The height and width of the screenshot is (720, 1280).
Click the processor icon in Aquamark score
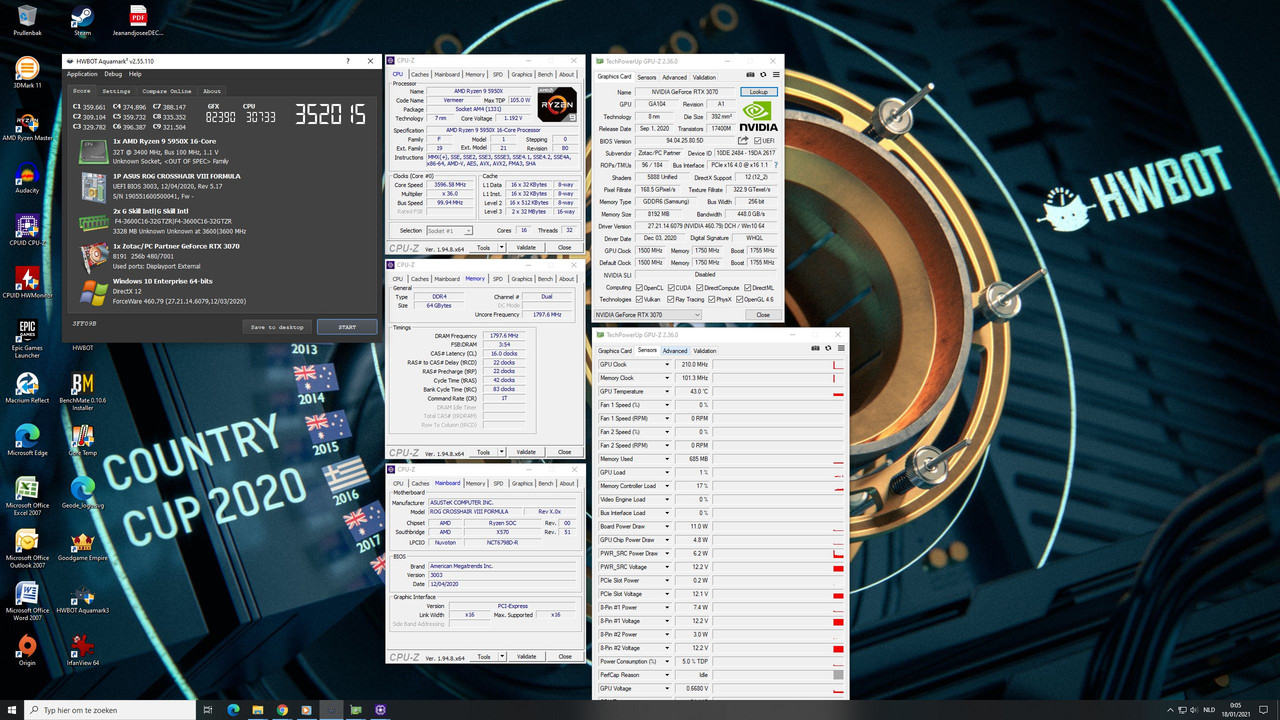pos(94,152)
